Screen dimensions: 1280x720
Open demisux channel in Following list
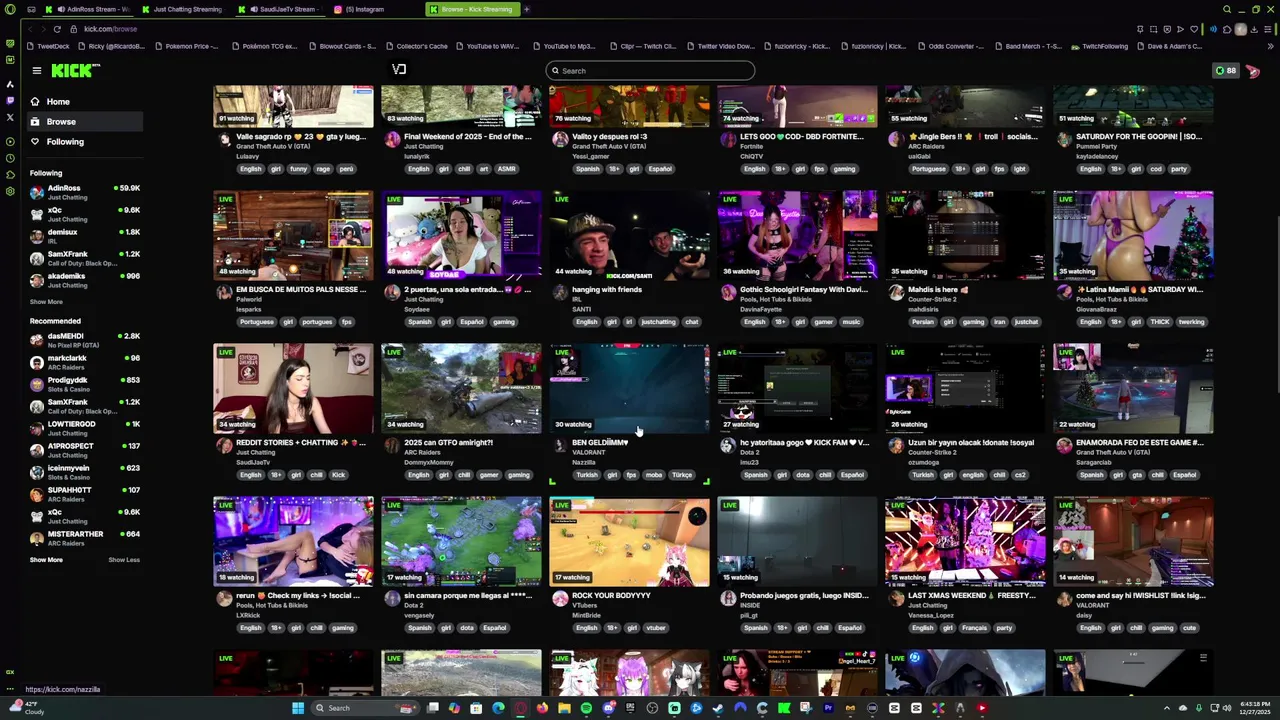pyautogui.click(x=84, y=236)
